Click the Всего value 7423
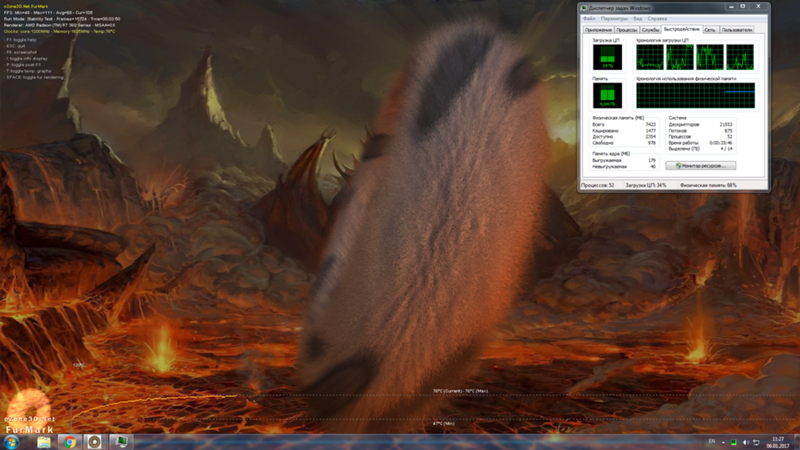This screenshot has width=800, height=450. click(x=650, y=124)
